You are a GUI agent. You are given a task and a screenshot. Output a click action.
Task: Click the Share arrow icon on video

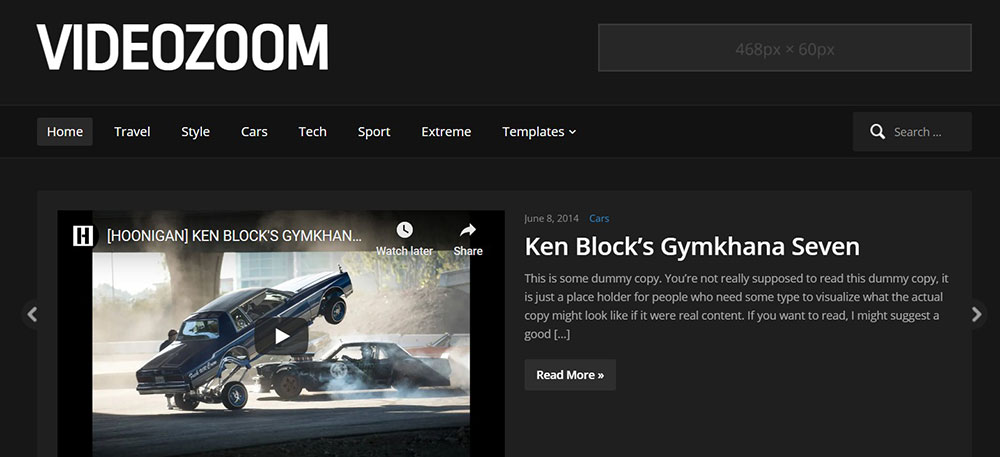click(468, 230)
